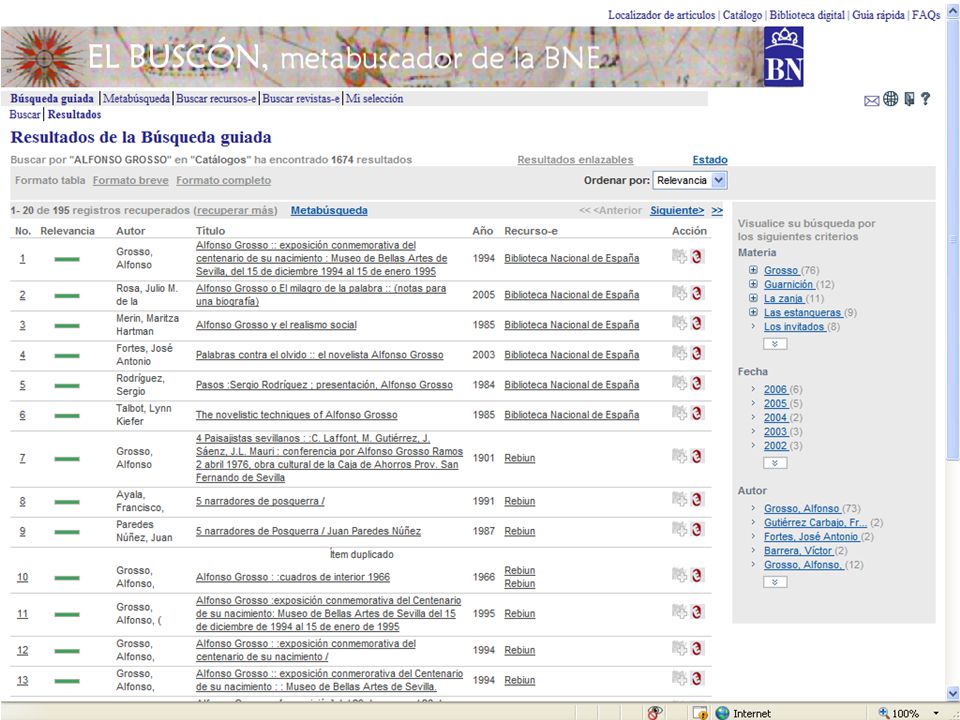Add result 1 to selection icon

679,257
